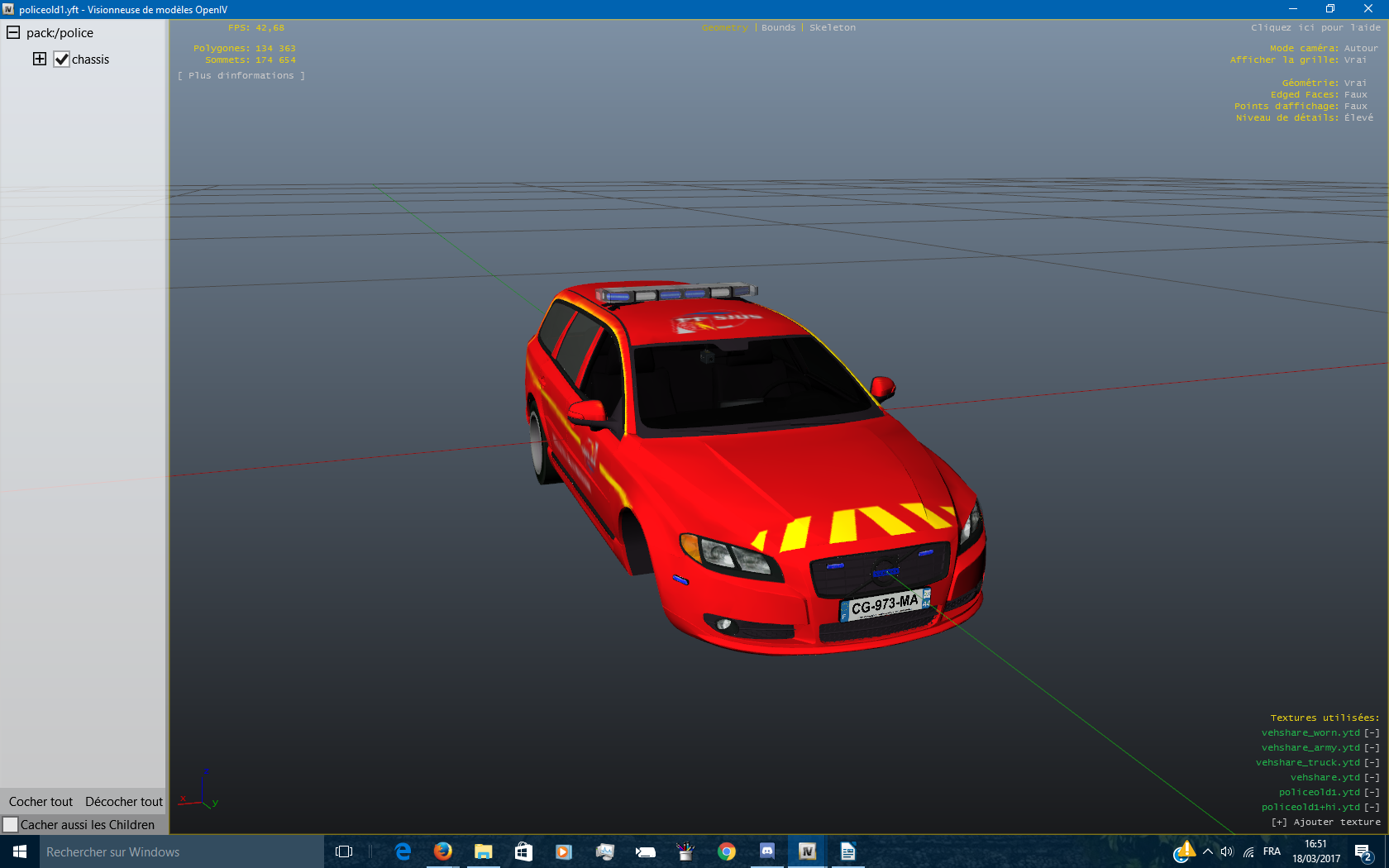Collapse the pack:/police root node
1389x868 pixels.
[x=13, y=32]
